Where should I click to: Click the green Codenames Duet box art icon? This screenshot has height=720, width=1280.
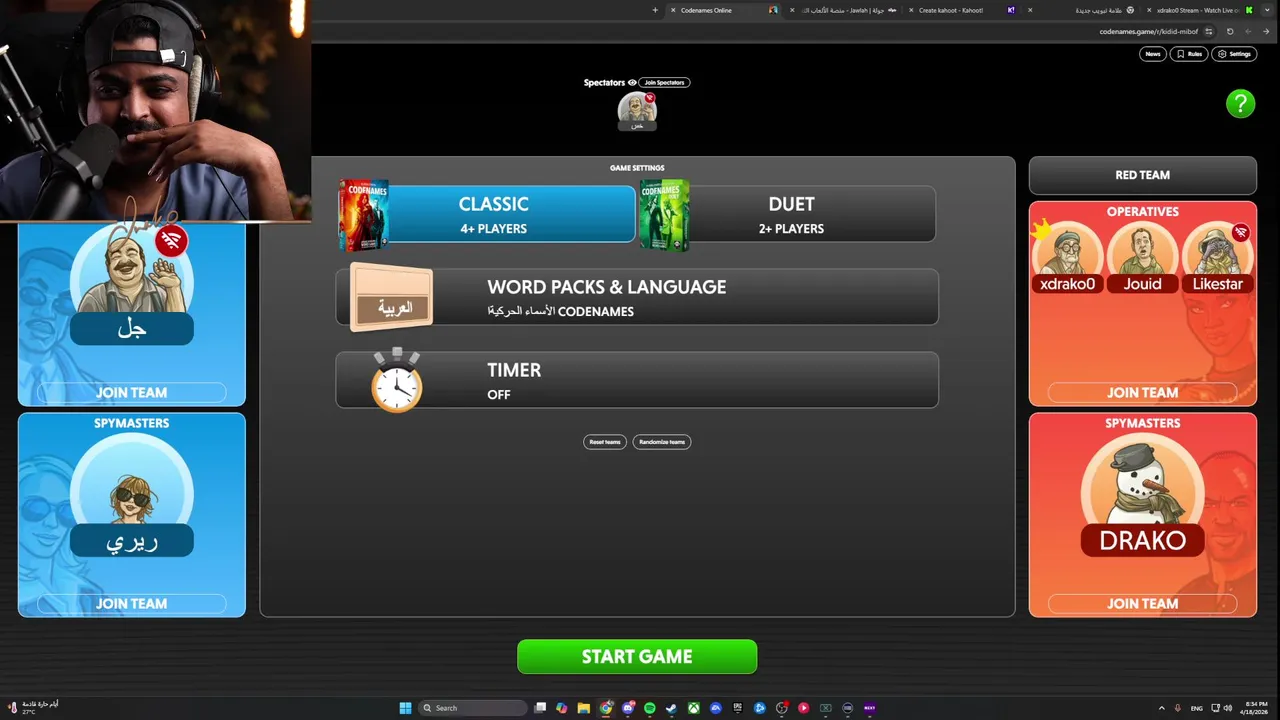click(x=664, y=215)
